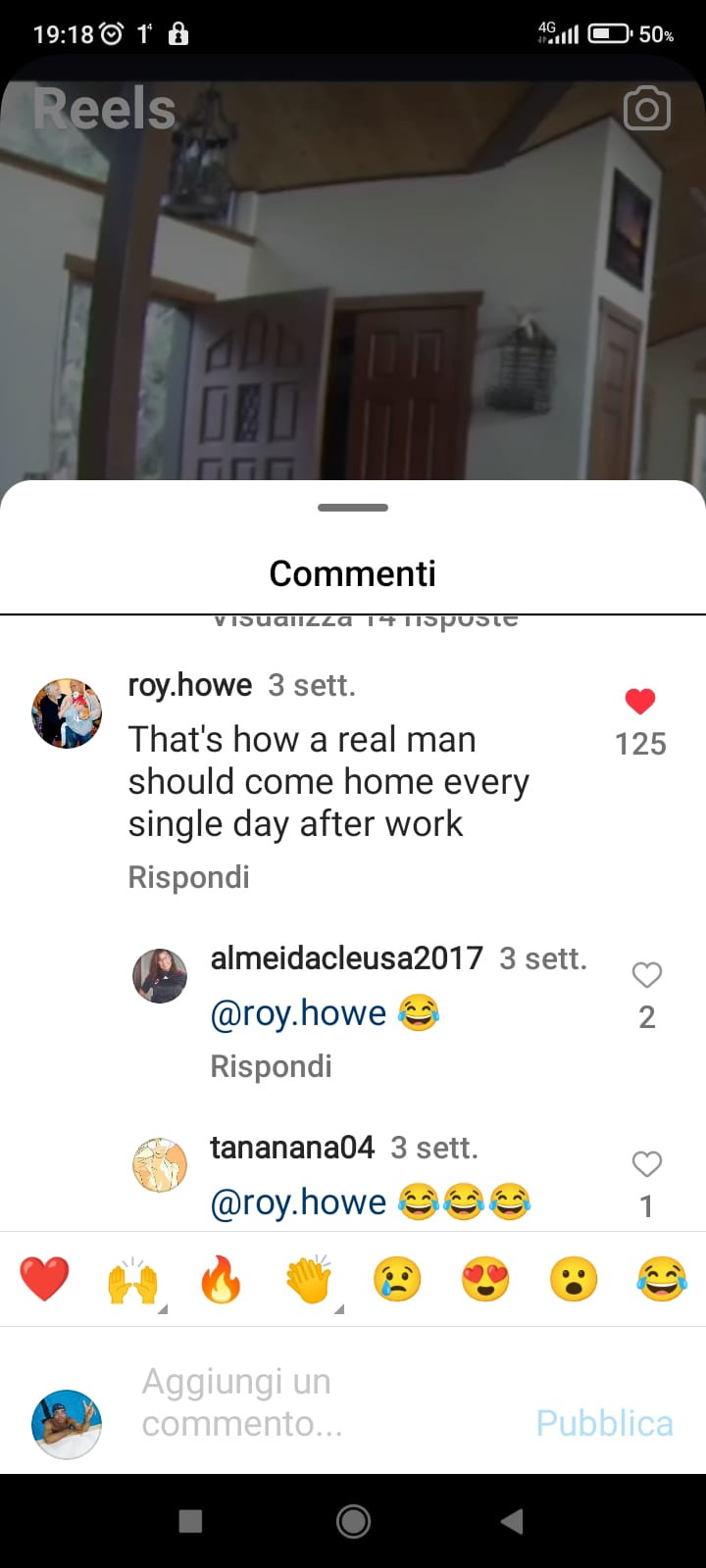
Task: Insert the surprised face emoji
Action: pyautogui.click(x=574, y=1279)
